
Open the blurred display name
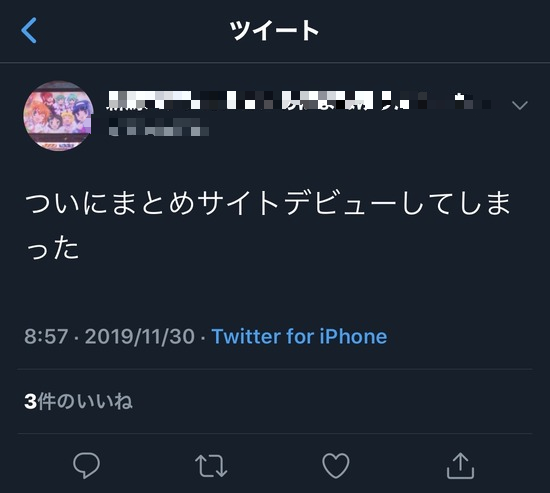point(299,100)
